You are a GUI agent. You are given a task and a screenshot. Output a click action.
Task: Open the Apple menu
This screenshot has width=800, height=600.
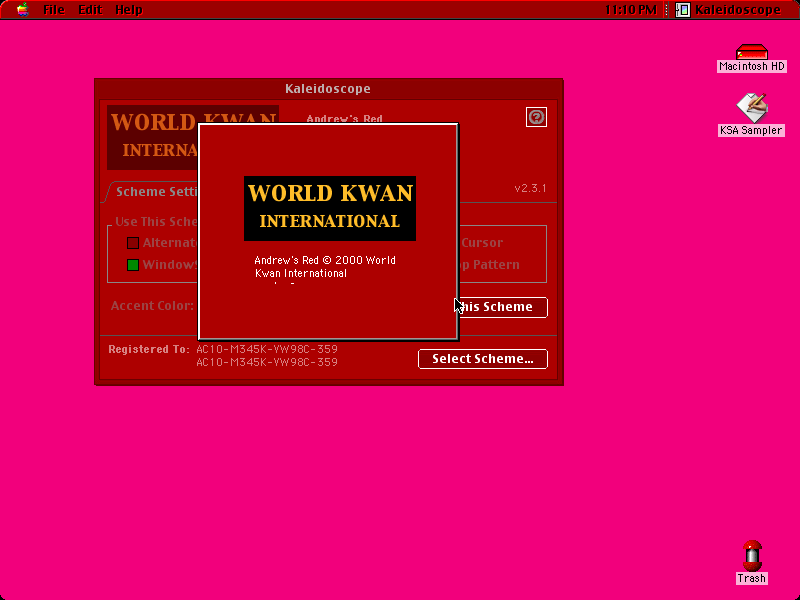(x=22, y=9)
